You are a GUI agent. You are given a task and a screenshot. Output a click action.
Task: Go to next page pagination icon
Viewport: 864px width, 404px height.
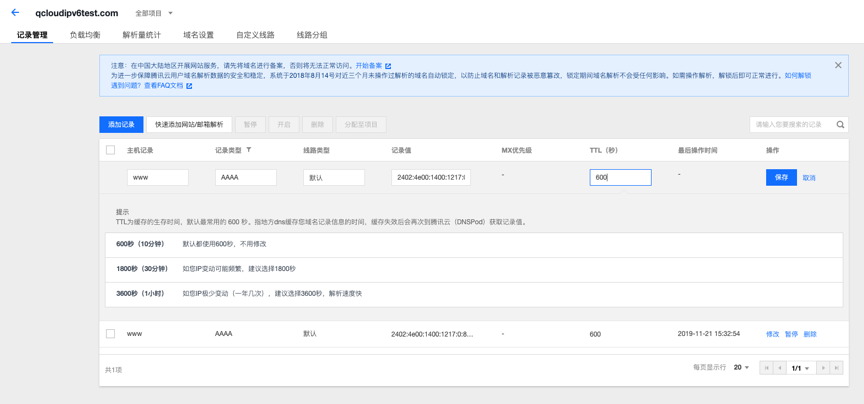[823, 368]
